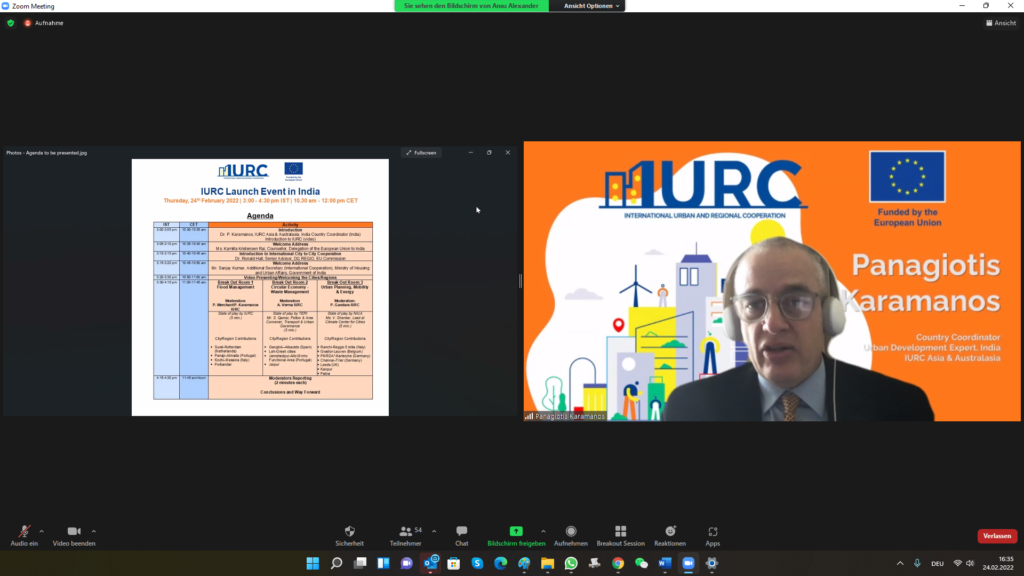Open WhatsApp from the Windows taskbar
1024x576 pixels.
571,563
